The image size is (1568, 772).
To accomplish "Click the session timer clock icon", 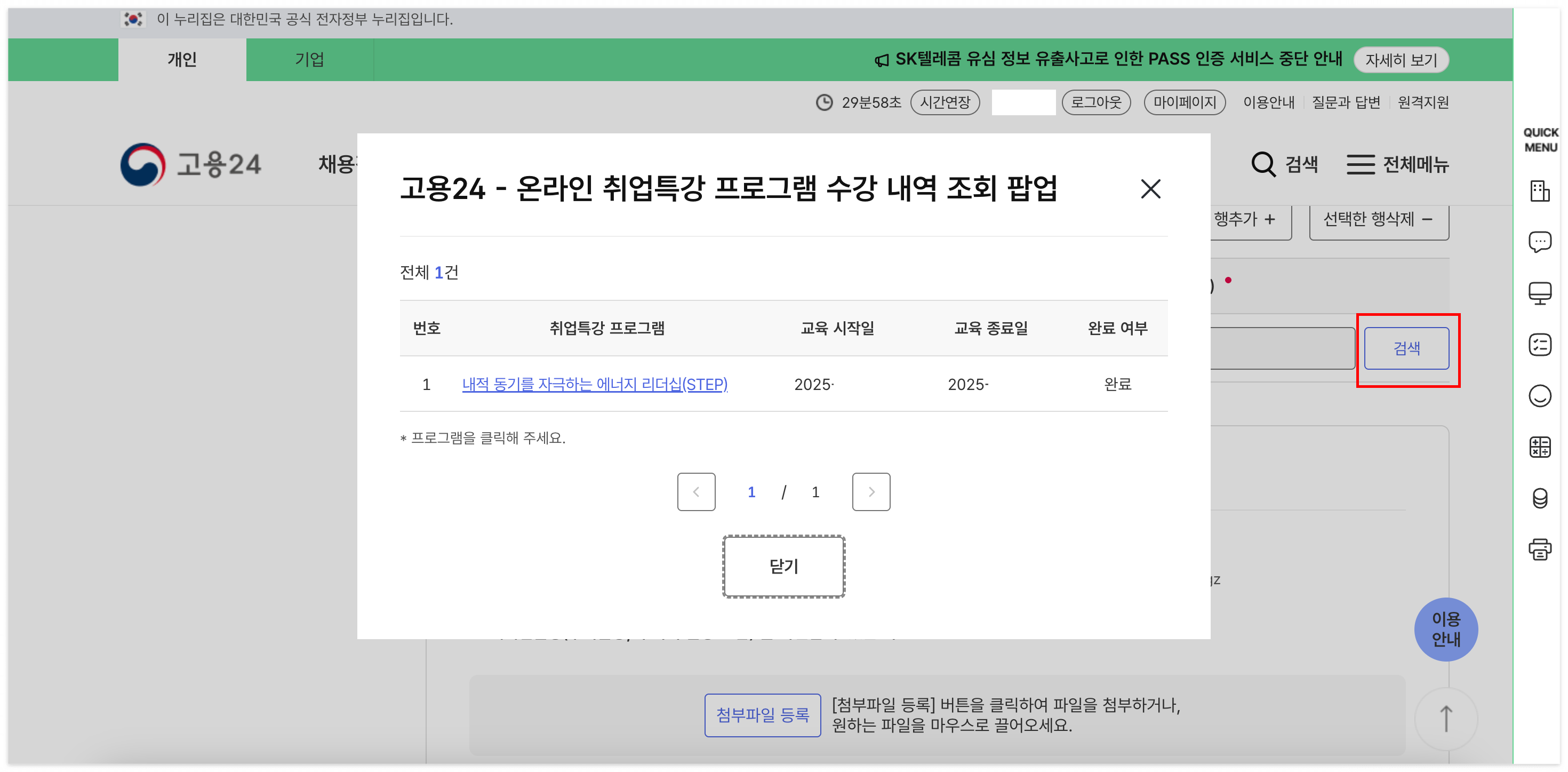I will point(824,102).
